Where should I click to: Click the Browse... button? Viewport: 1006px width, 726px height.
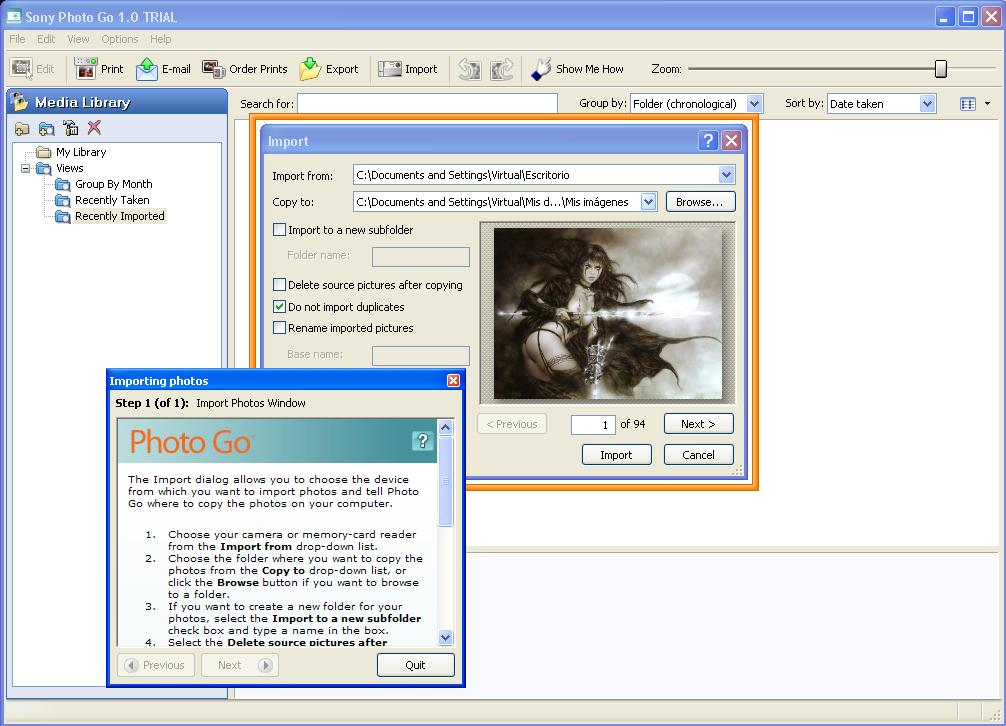click(700, 202)
